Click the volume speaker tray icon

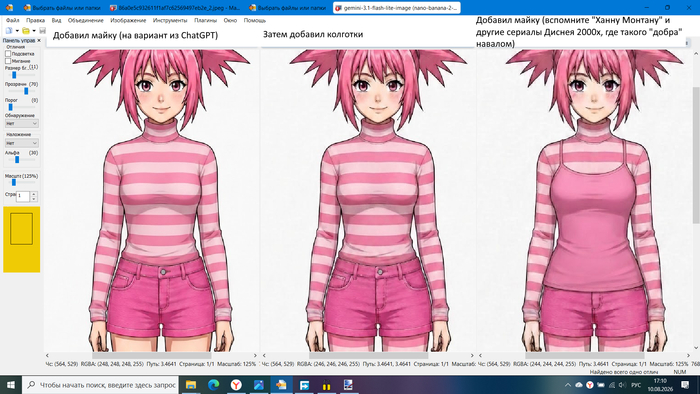click(x=621, y=385)
